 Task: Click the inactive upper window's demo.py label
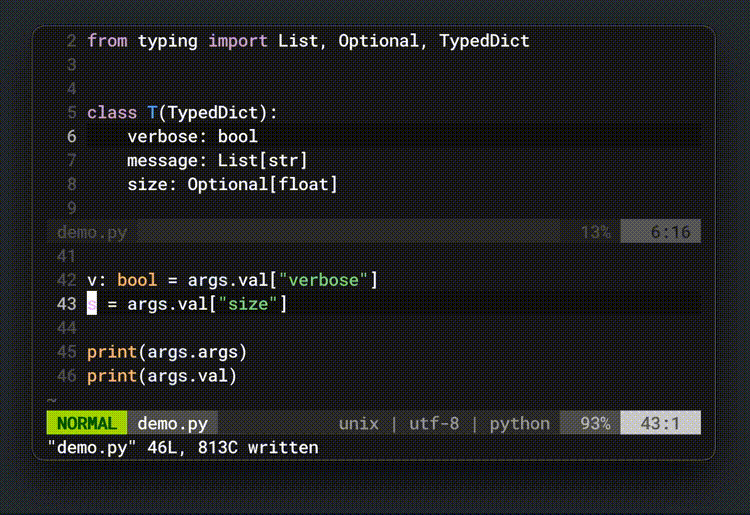[92, 232]
